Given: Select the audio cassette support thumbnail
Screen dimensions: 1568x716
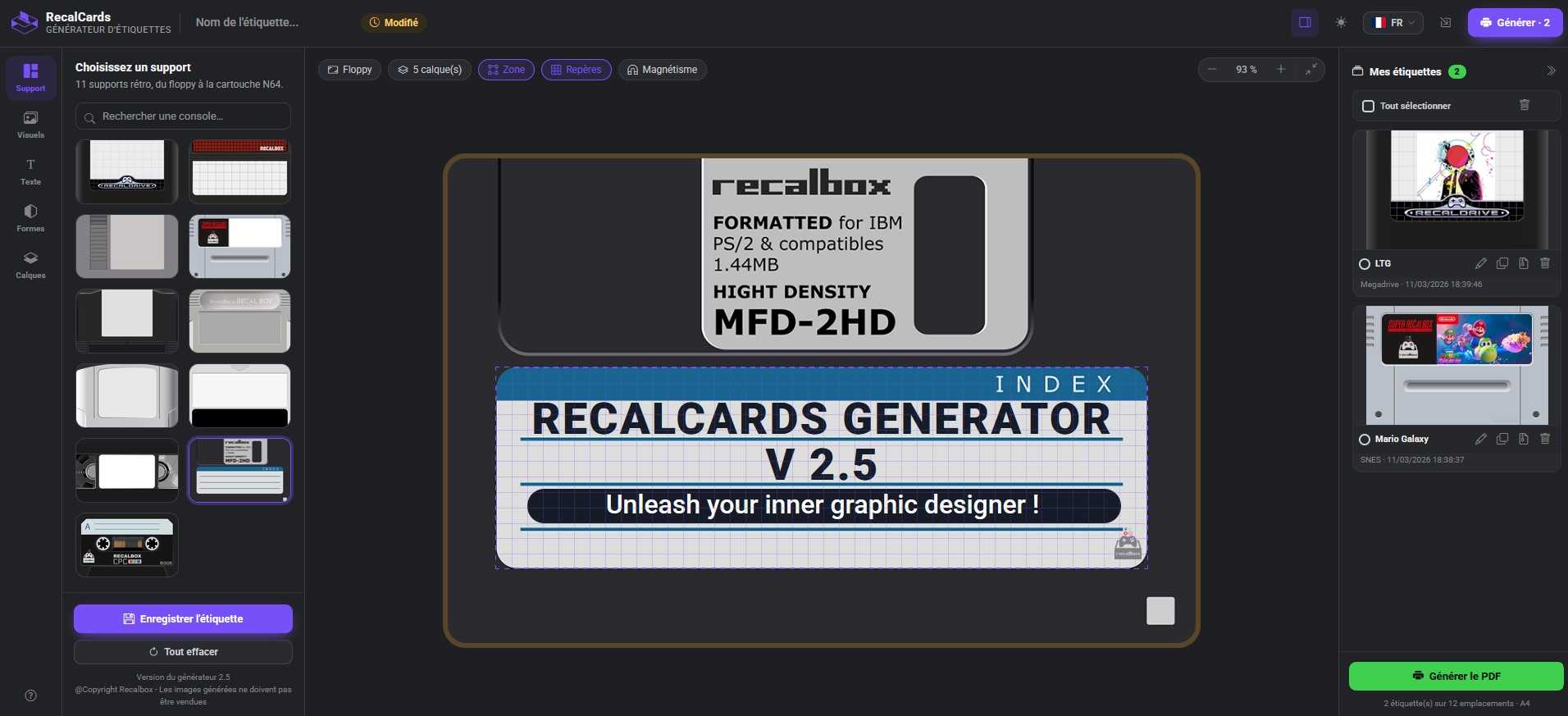Looking at the screenshot, I should [x=127, y=545].
